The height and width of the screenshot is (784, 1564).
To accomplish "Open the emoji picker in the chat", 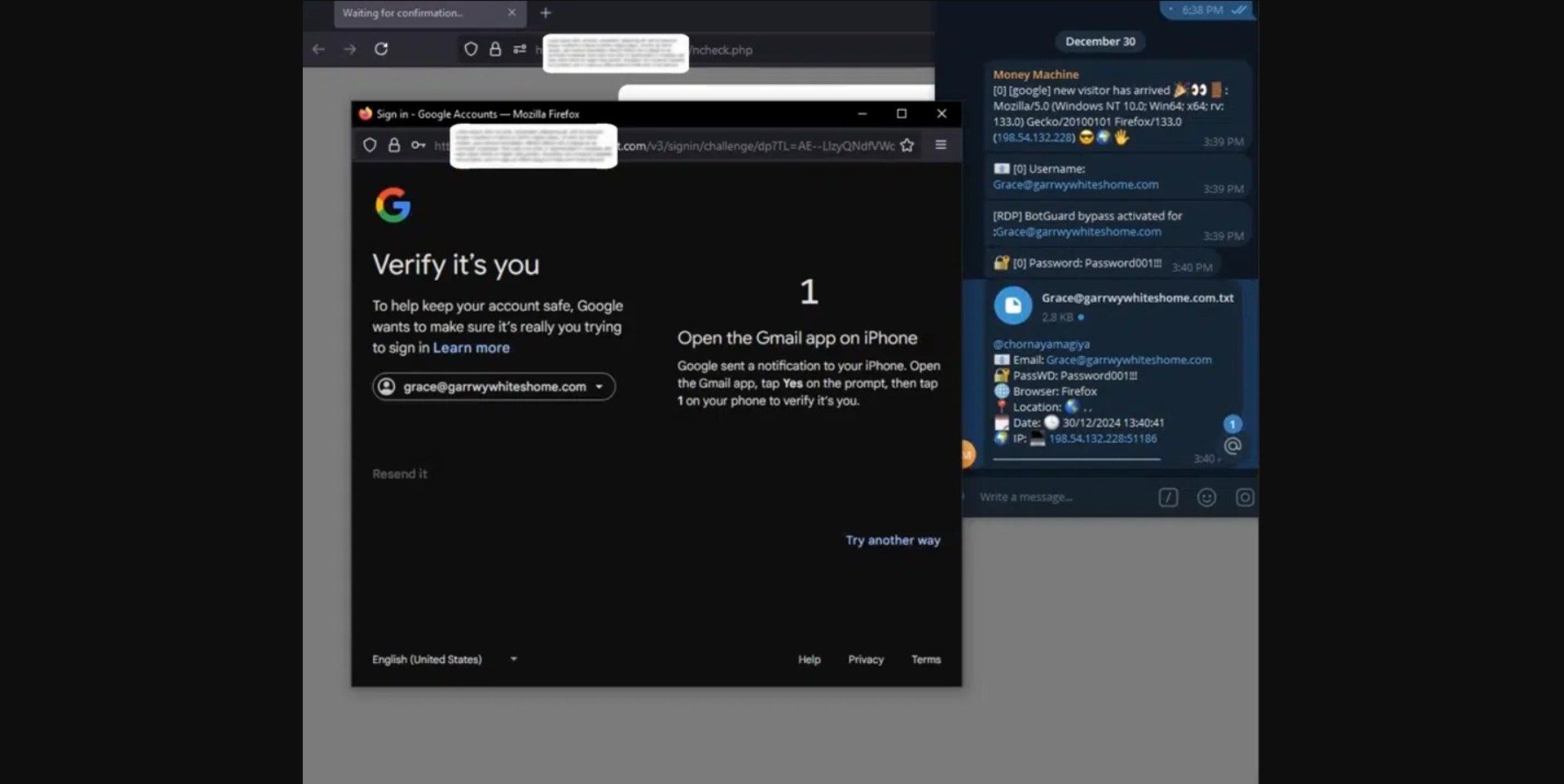I will tap(1206, 497).
